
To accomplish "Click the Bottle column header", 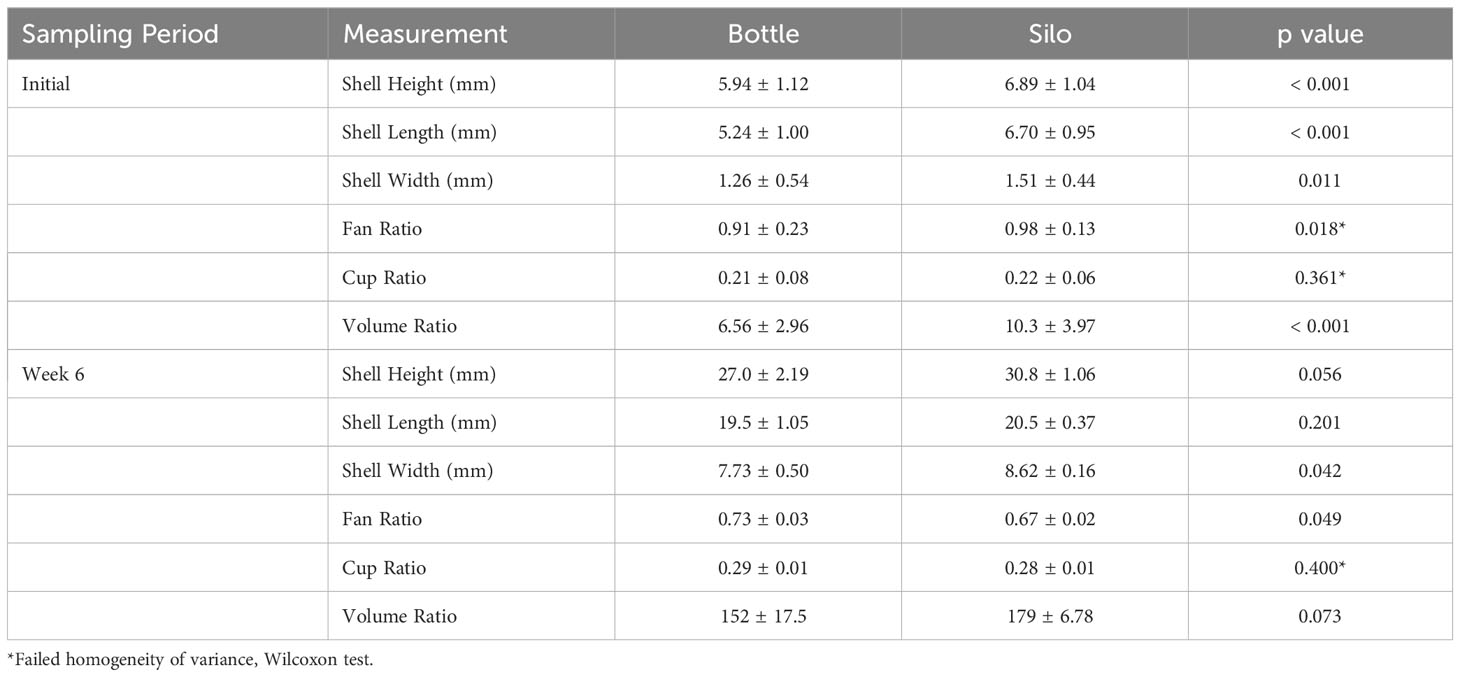I will pyautogui.click(x=763, y=34).
